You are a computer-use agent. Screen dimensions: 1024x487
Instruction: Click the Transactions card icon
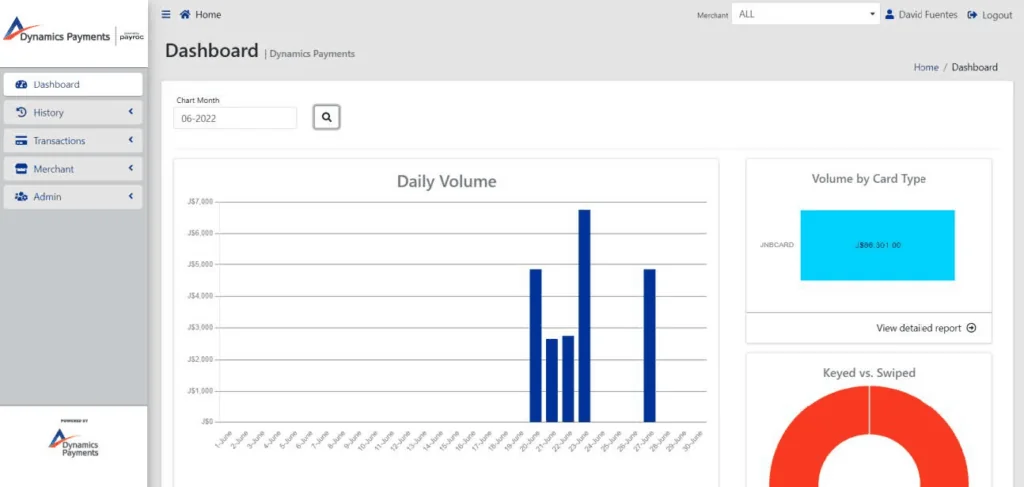tap(21, 140)
